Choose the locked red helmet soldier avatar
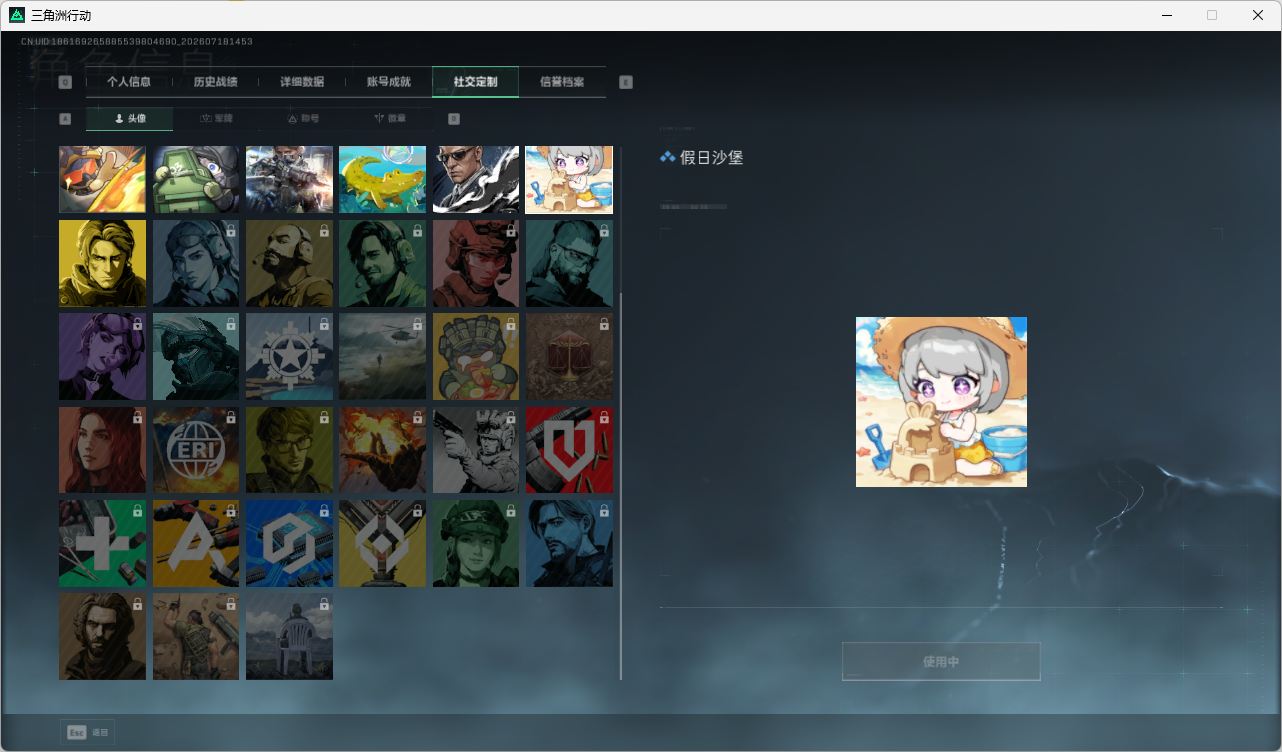The image size is (1282, 752). pos(476,263)
